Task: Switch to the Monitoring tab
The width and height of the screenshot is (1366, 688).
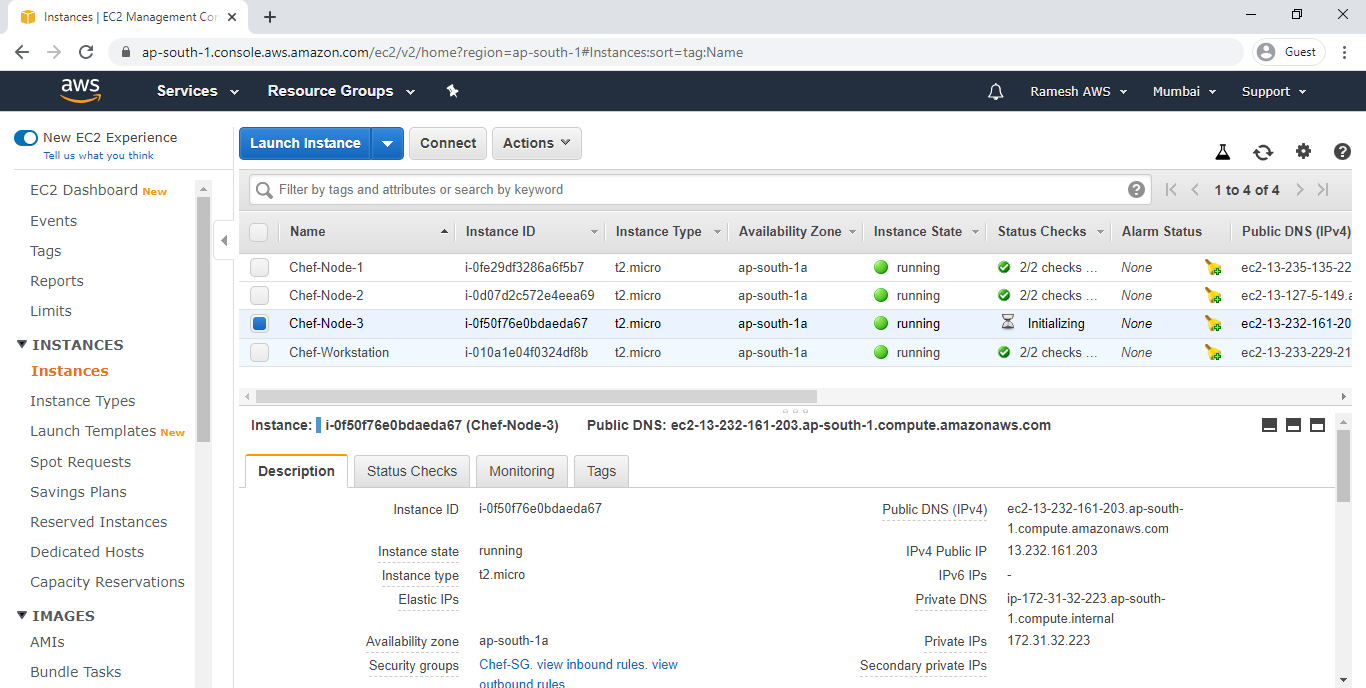Action: click(521, 471)
